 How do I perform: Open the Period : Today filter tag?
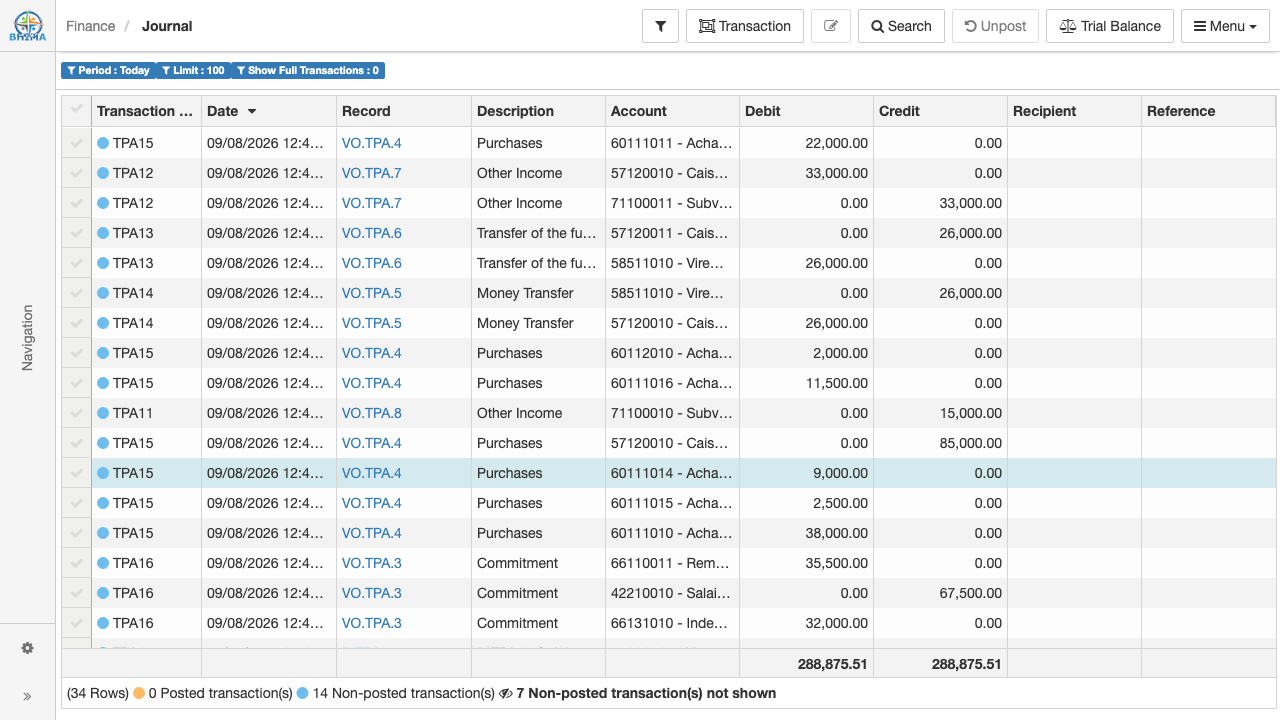tap(108, 70)
